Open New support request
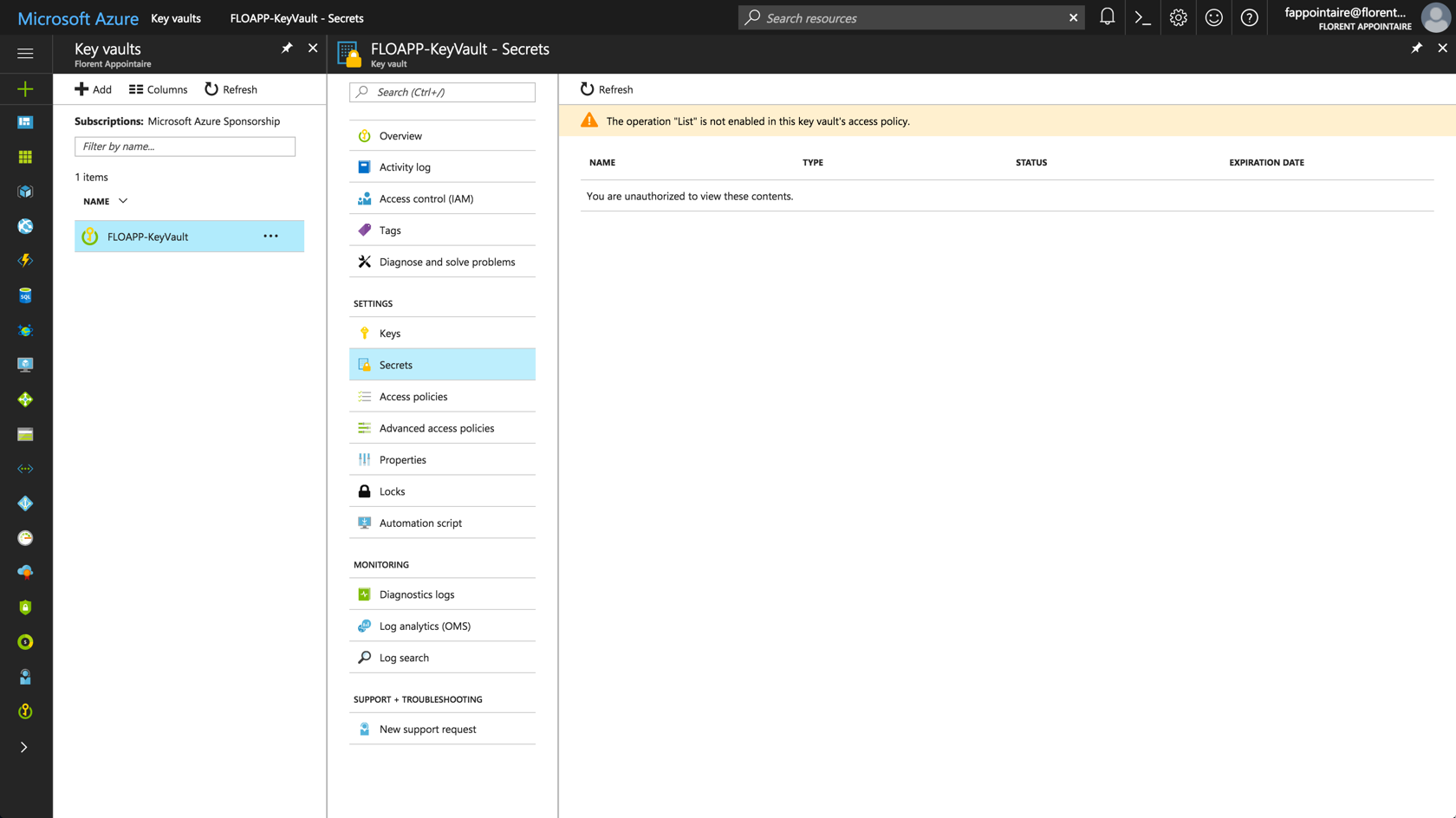1456x818 pixels. click(442, 729)
